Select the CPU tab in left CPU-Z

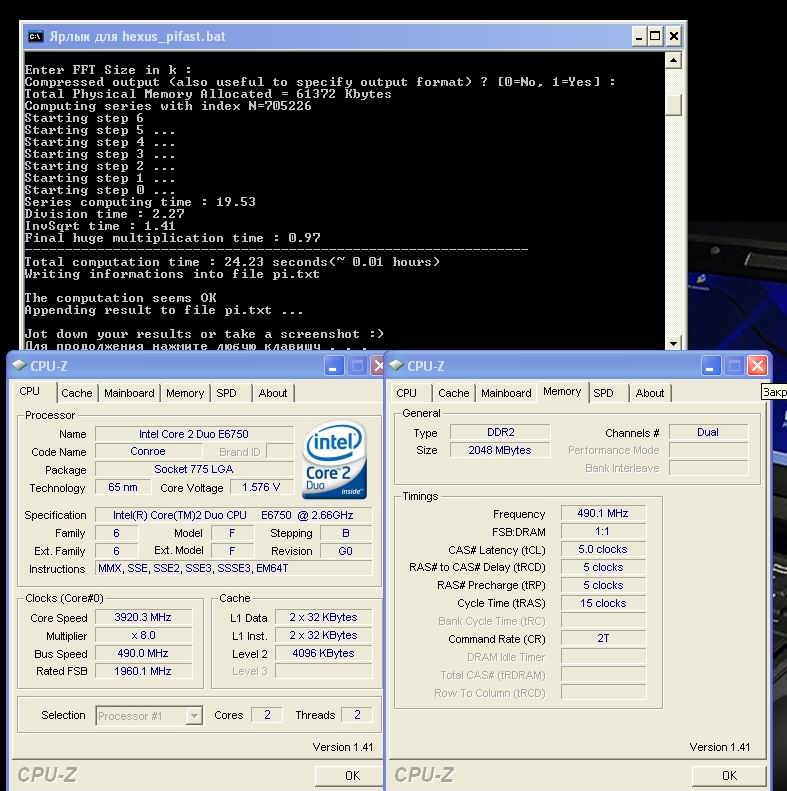tap(30, 391)
